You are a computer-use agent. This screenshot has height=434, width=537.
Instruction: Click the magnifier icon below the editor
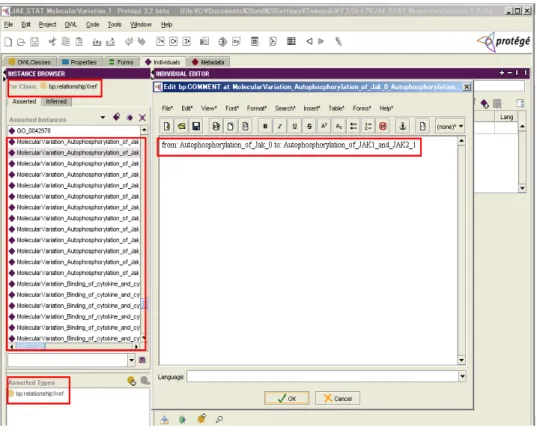[x=219, y=419]
